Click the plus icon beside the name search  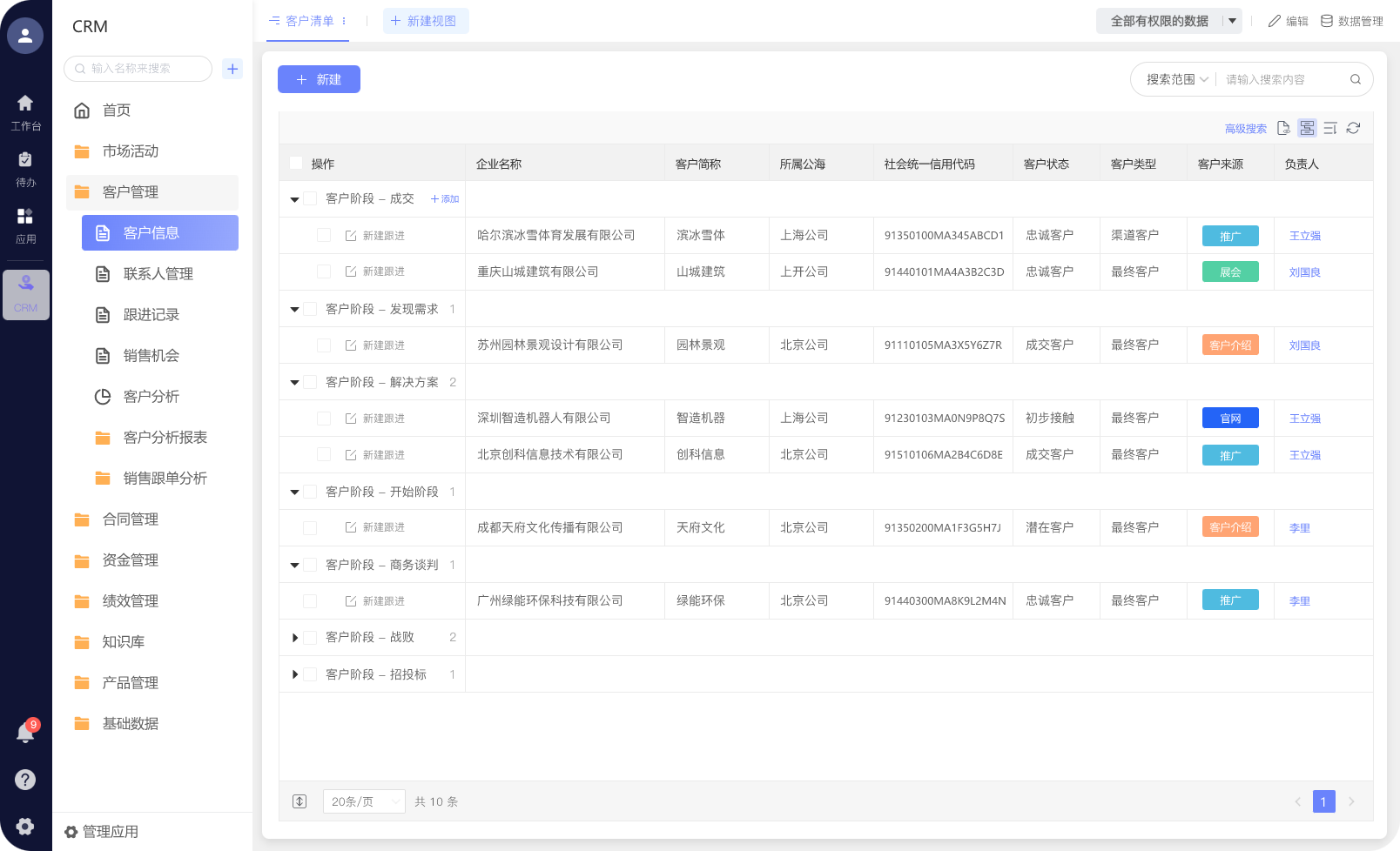[x=232, y=69]
